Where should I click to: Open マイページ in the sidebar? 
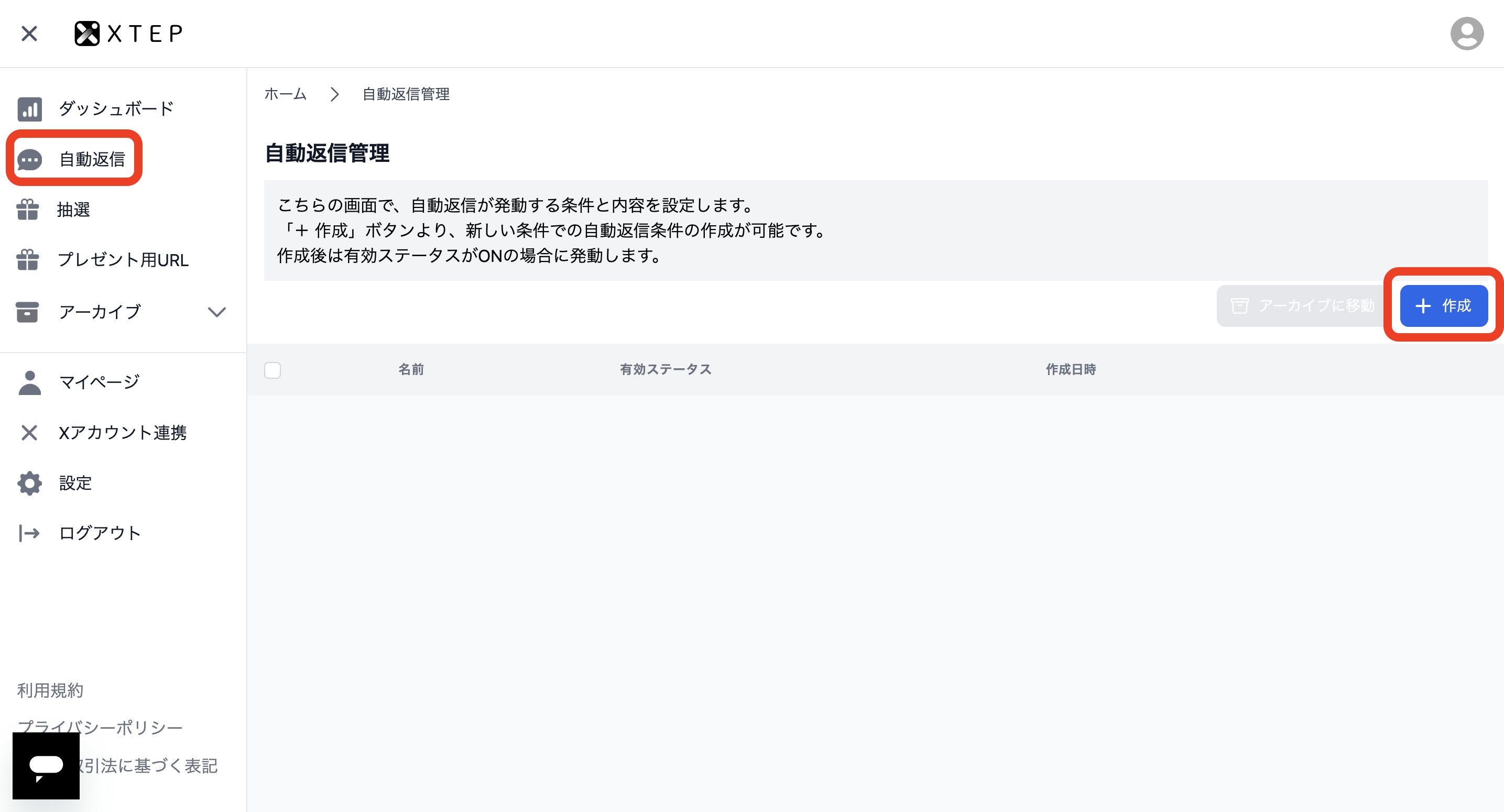coord(99,382)
